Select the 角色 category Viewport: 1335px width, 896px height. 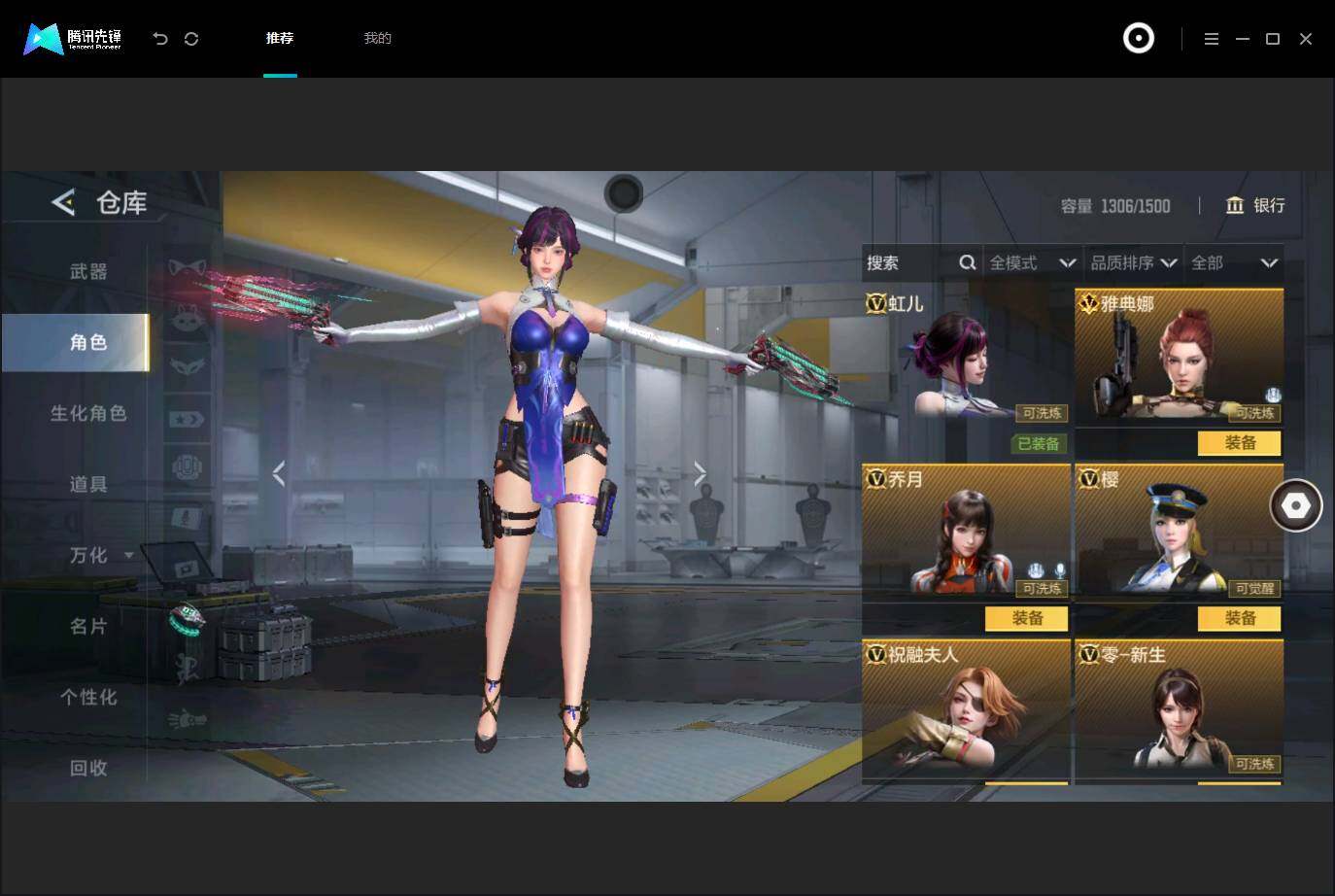click(75, 342)
